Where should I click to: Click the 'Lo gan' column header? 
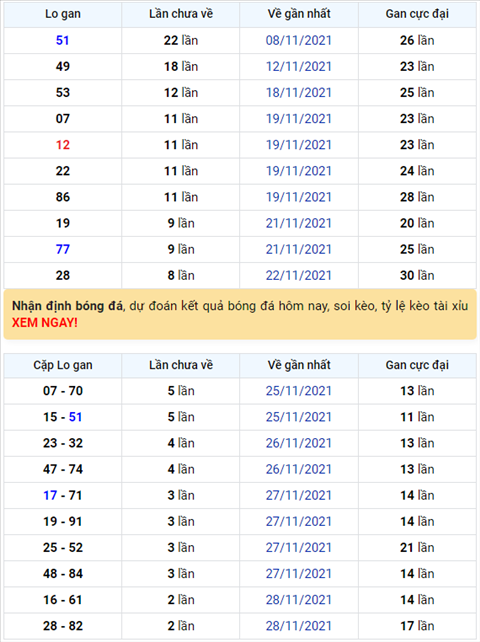coord(63,14)
